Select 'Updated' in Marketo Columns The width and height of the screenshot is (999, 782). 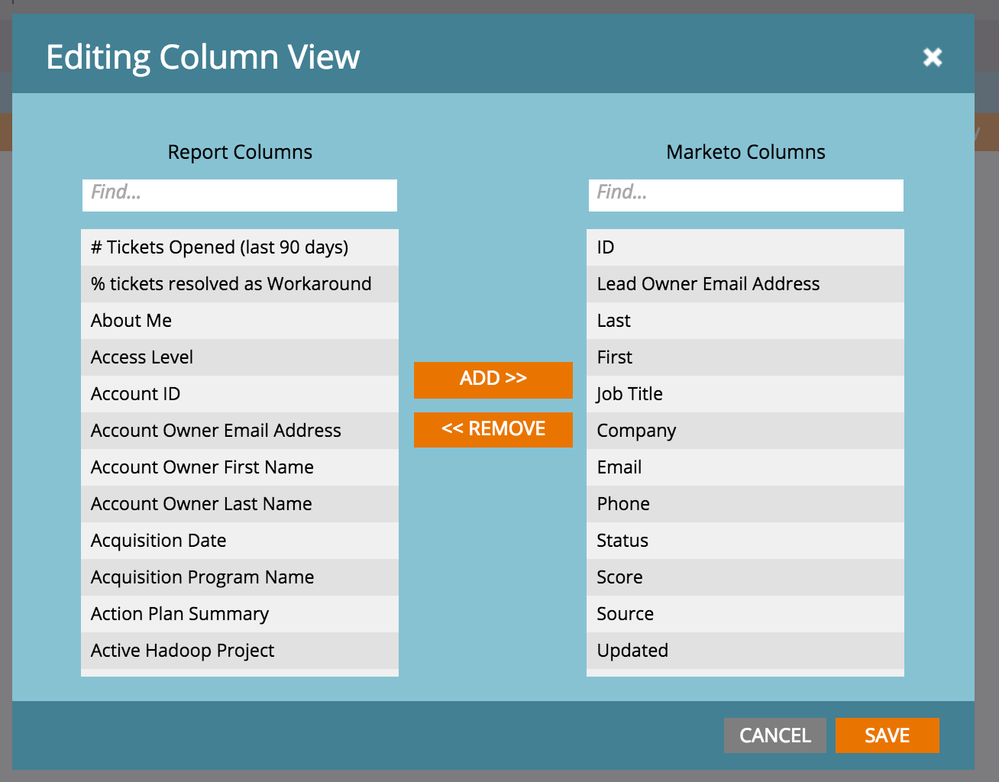pos(745,651)
